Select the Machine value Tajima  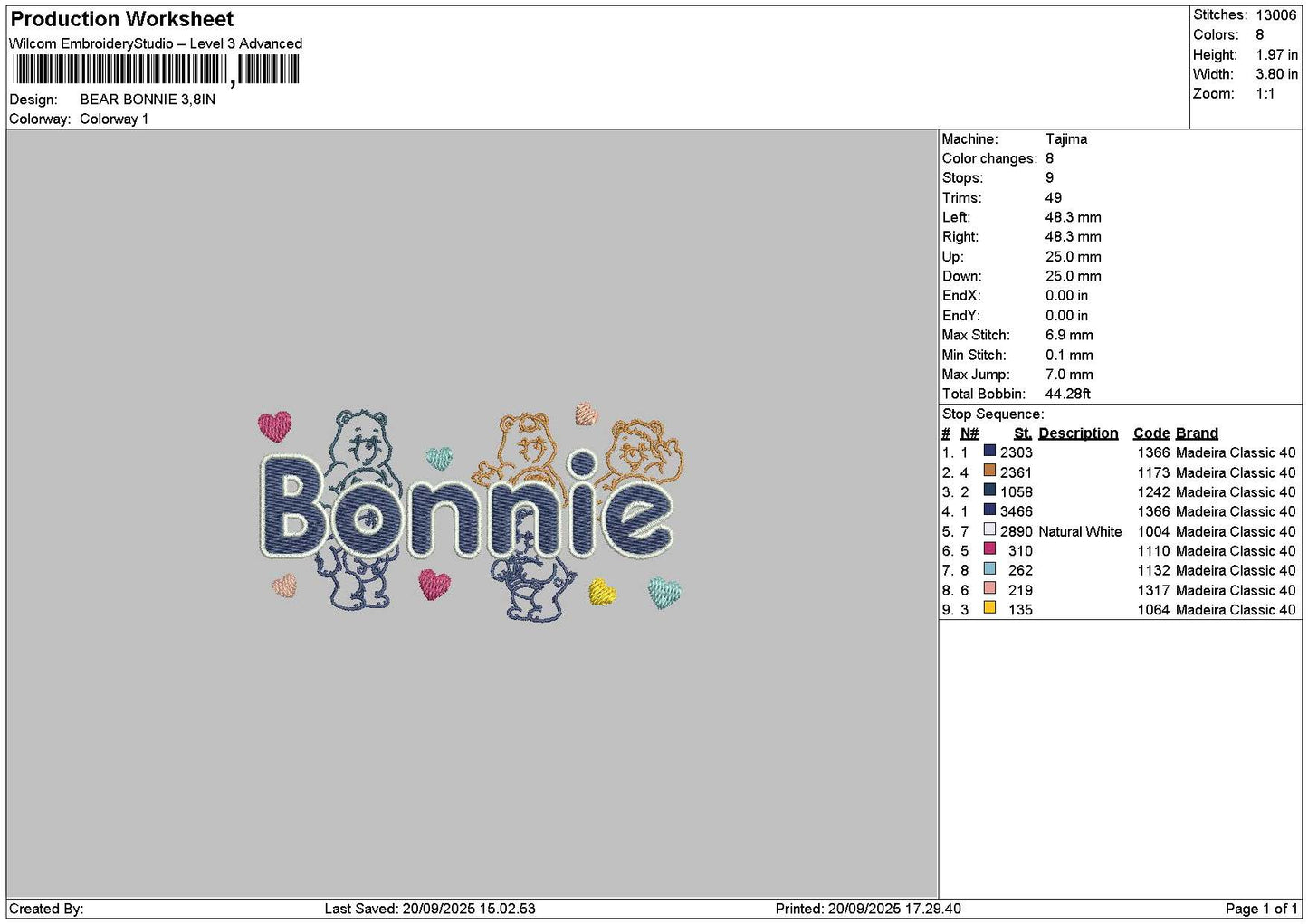(x=1066, y=139)
